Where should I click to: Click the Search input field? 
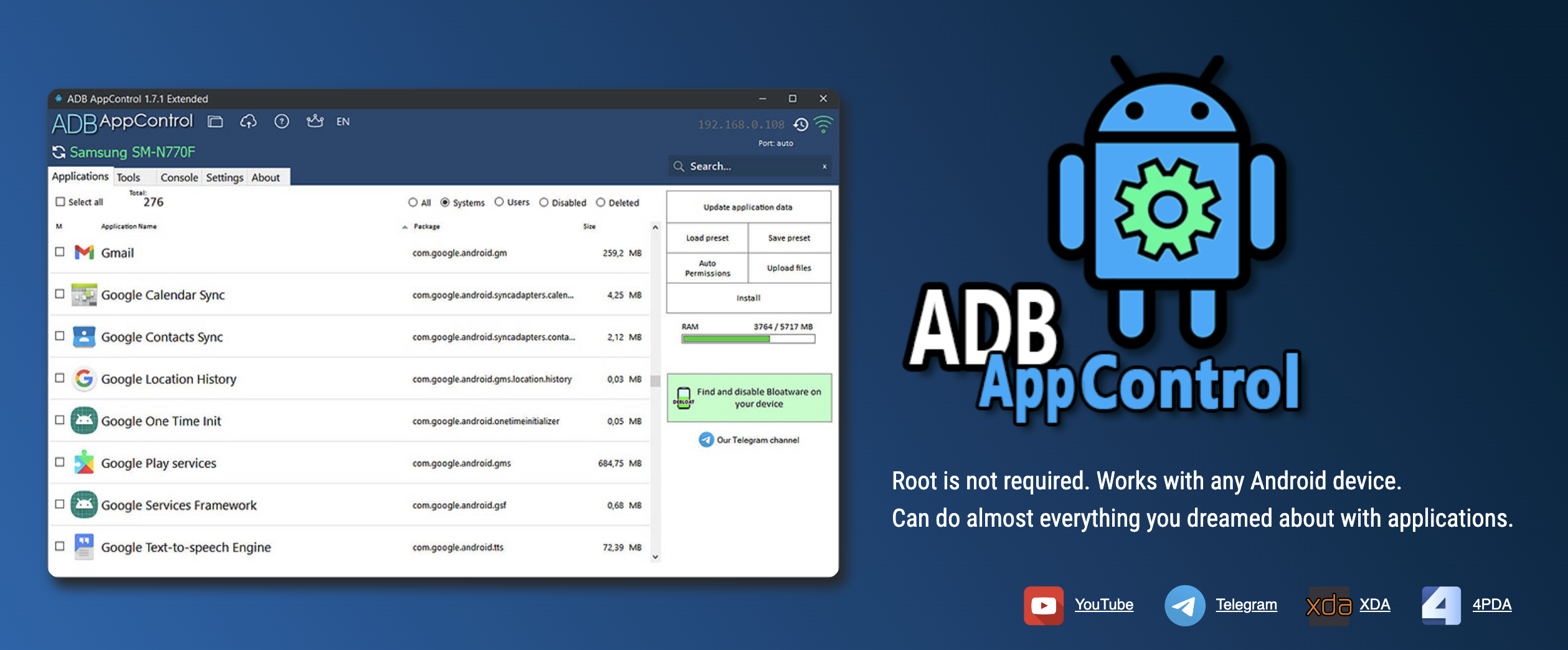pyautogui.click(x=749, y=166)
